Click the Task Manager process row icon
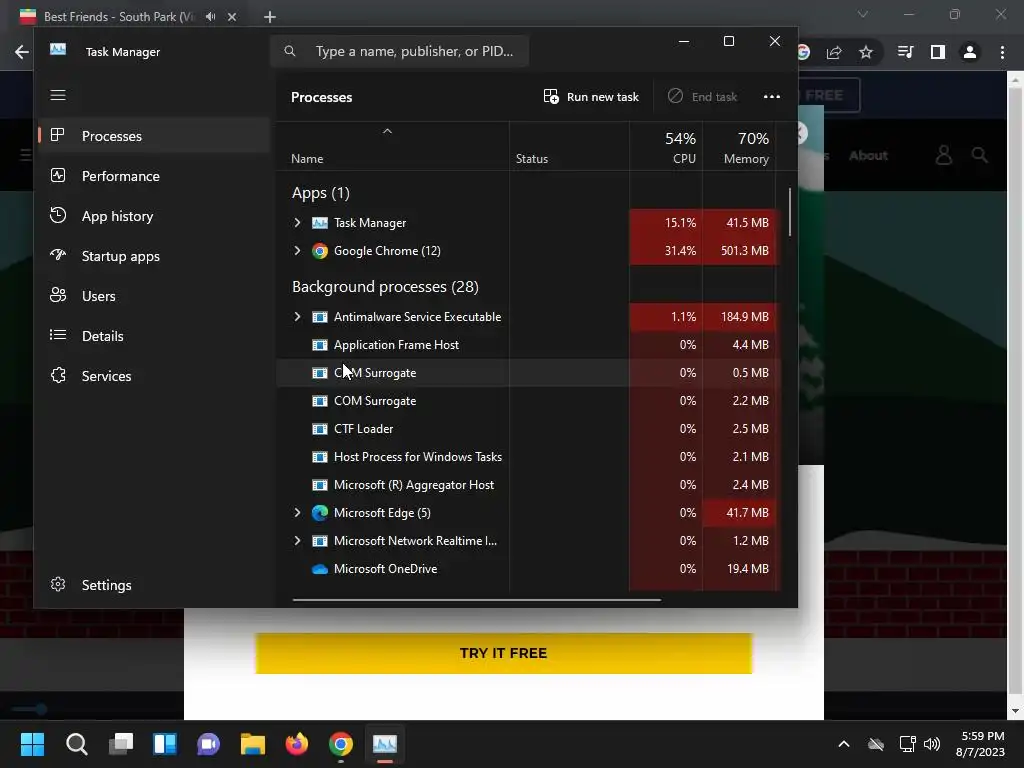The image size is (1024, 768). click(319, 223)
